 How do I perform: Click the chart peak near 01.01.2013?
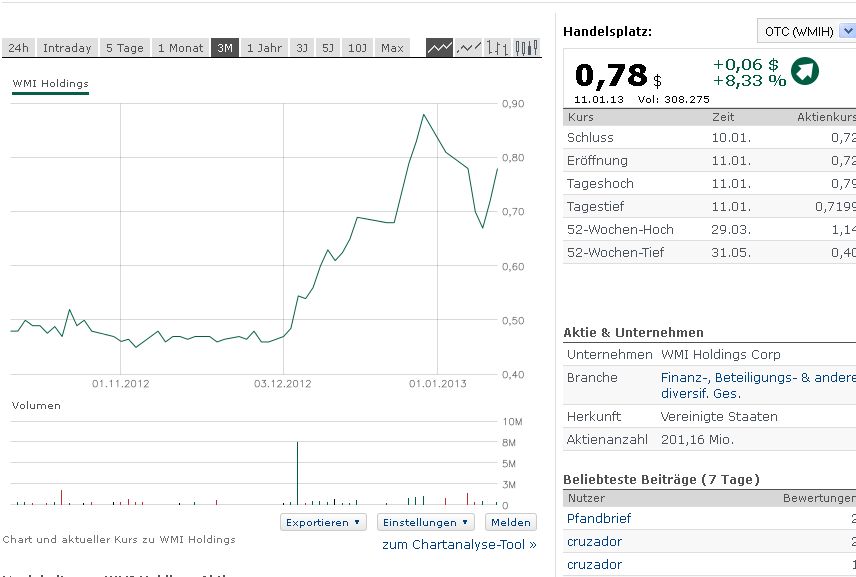(x=424, y=115)
